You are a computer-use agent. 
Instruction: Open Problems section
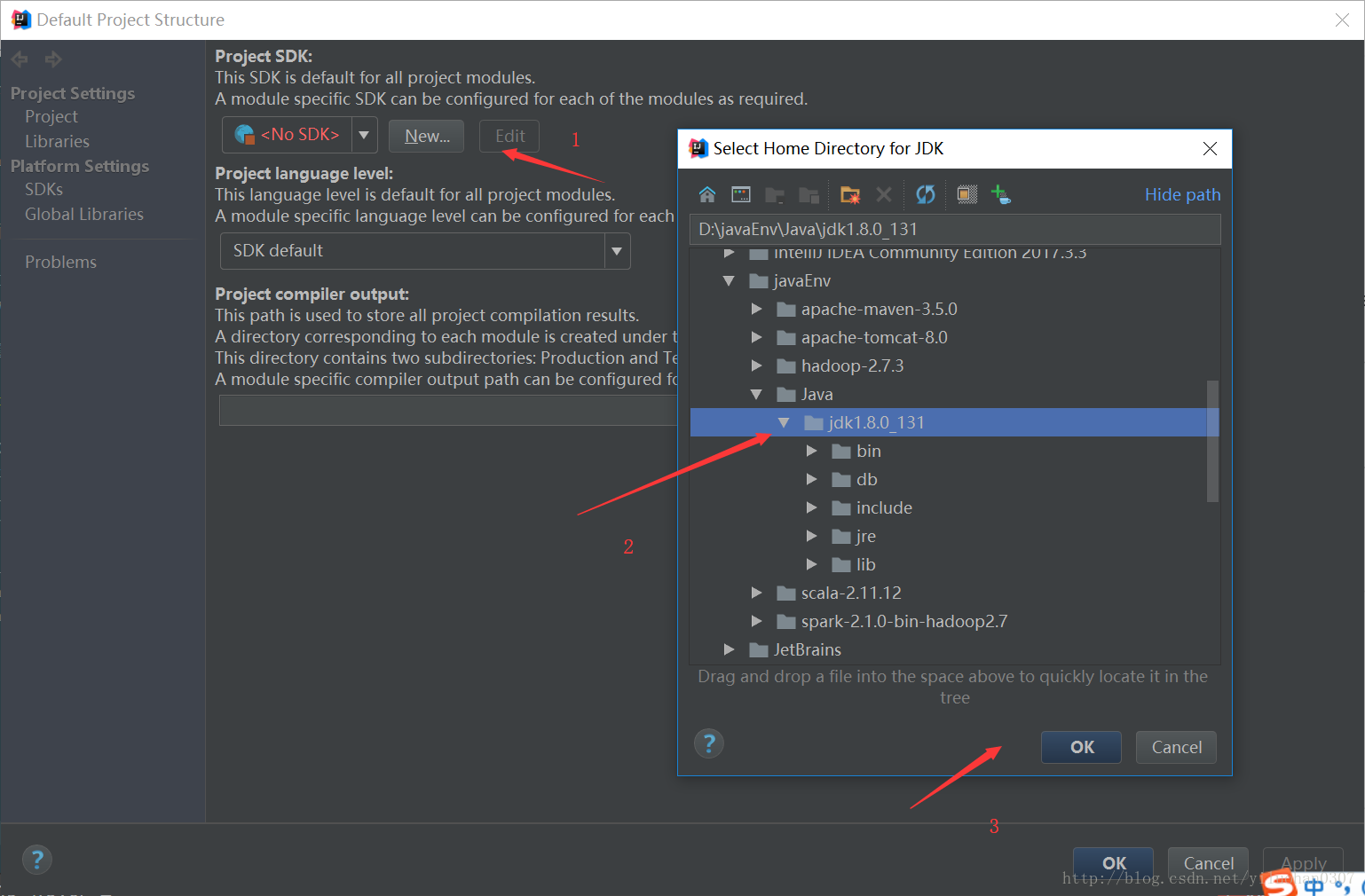click(60, 263)
